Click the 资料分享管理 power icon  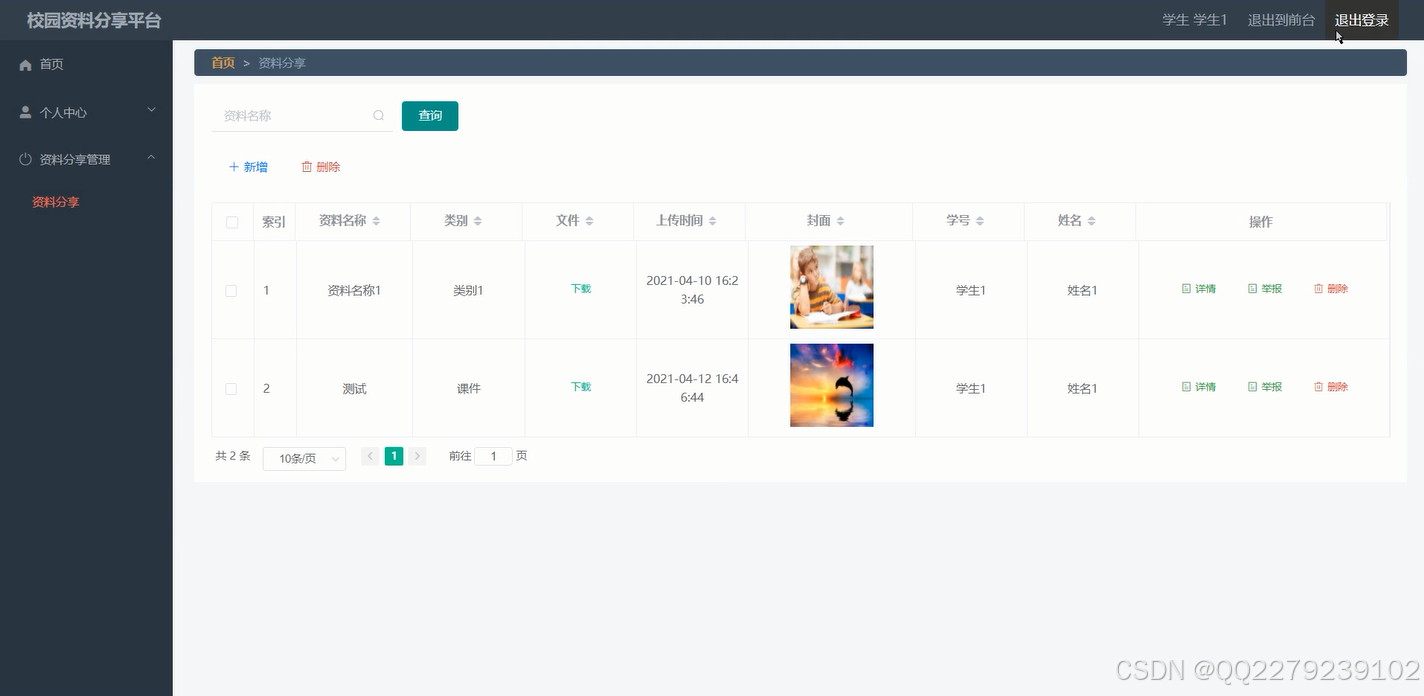24,158
